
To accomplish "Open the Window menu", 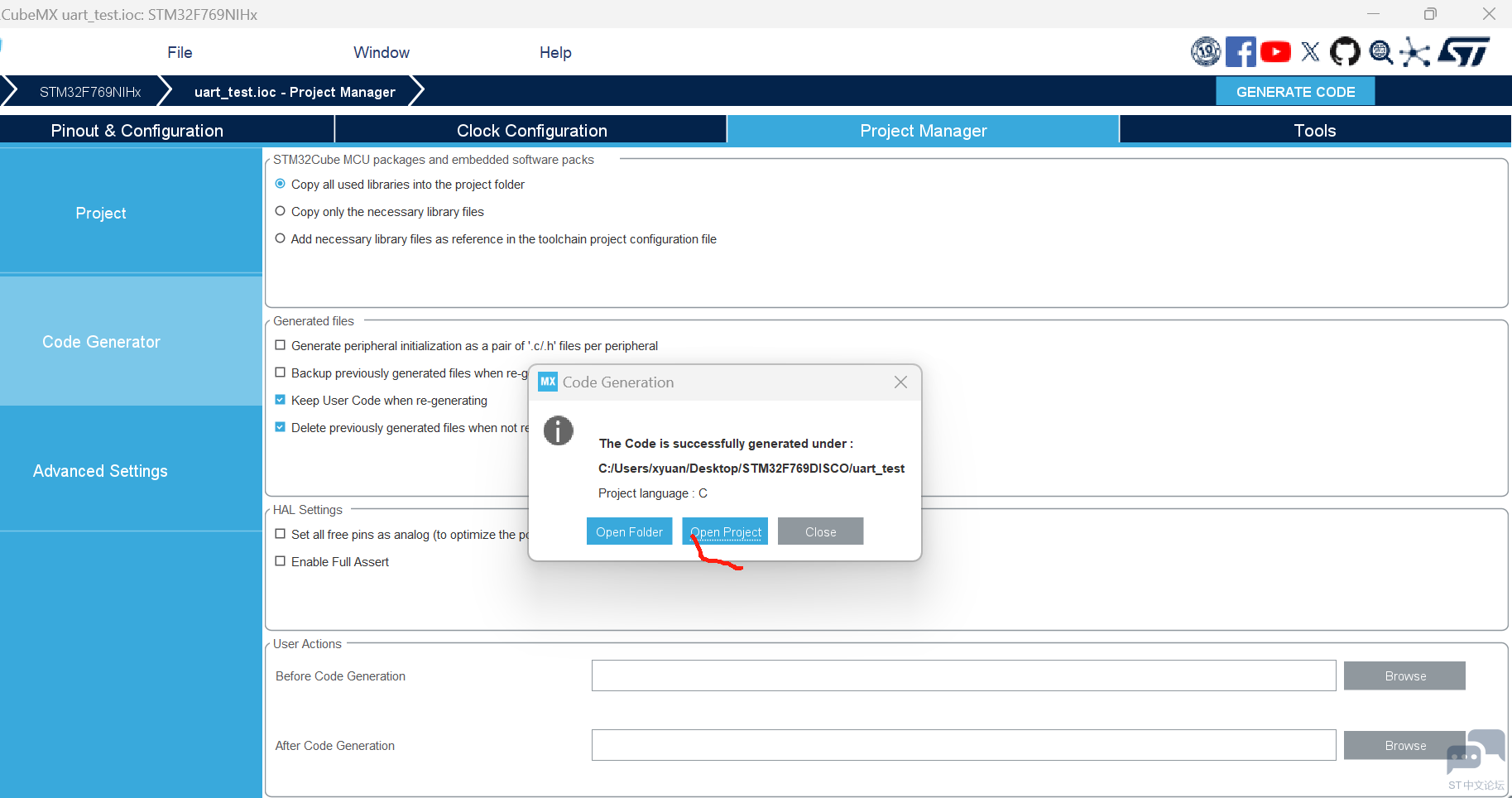I will (x=382, y=52).
